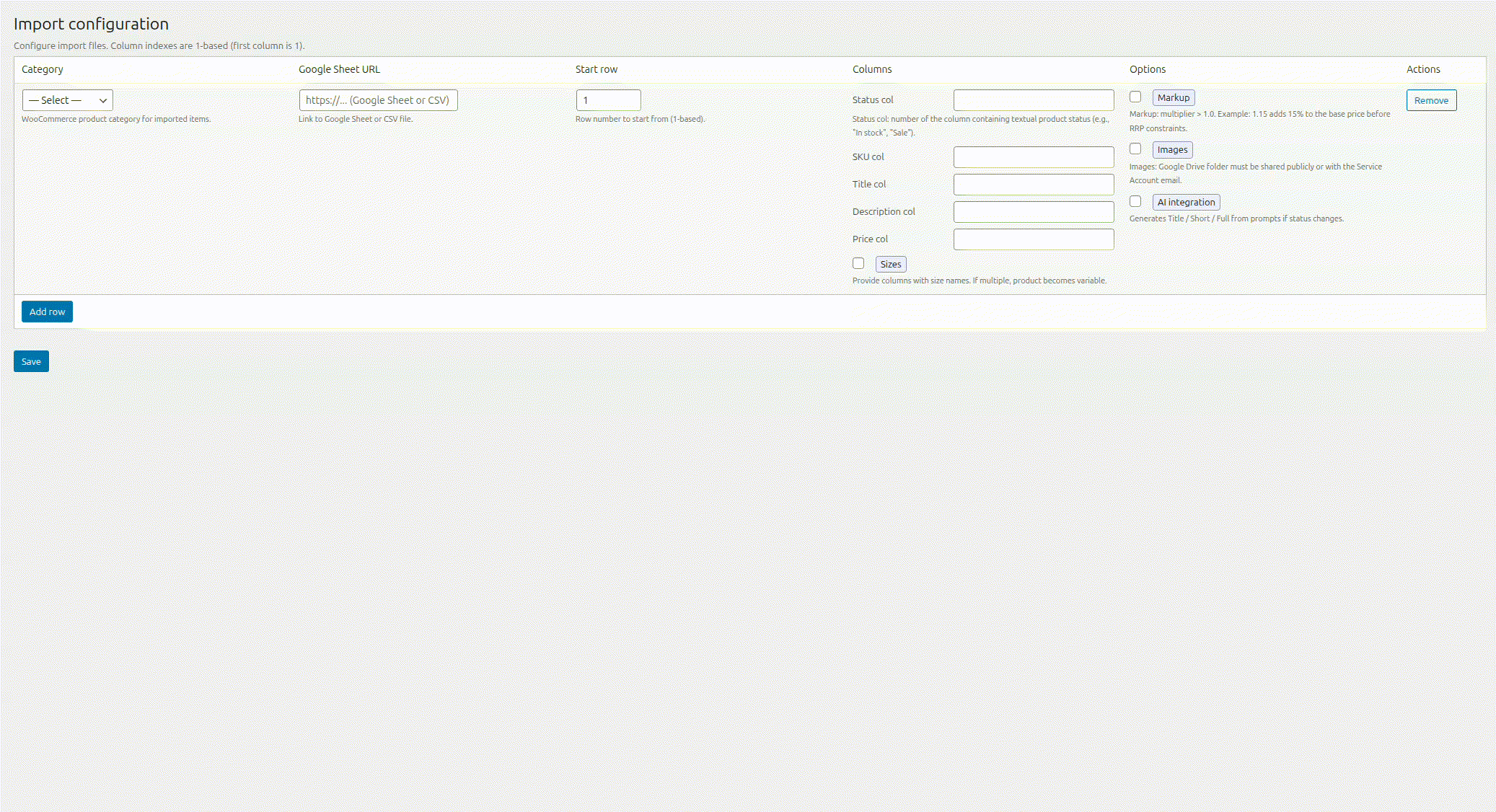Select a WooCommerce category from the Select menu
The height and width of the screenshot is (812, 1496).
click(x=67, y=100)
